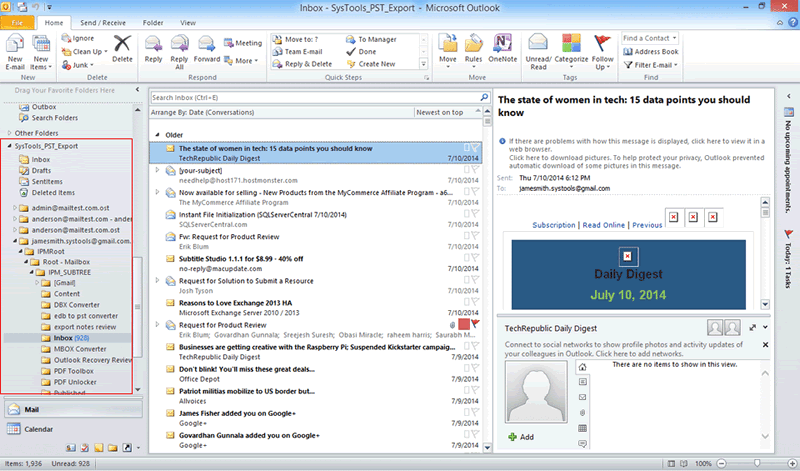Forward the selected email
The image size is (800, 471).
click(207, 49)
